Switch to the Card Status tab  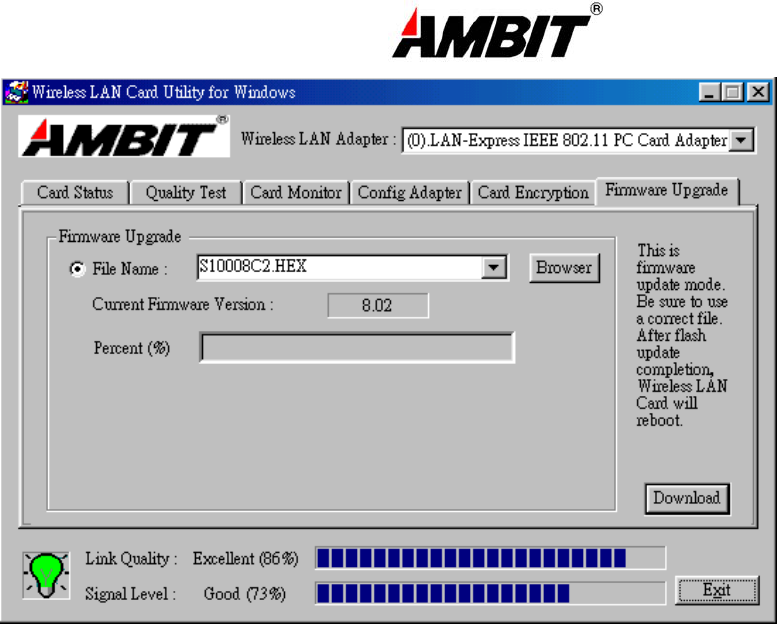click(x=75, y=192)
